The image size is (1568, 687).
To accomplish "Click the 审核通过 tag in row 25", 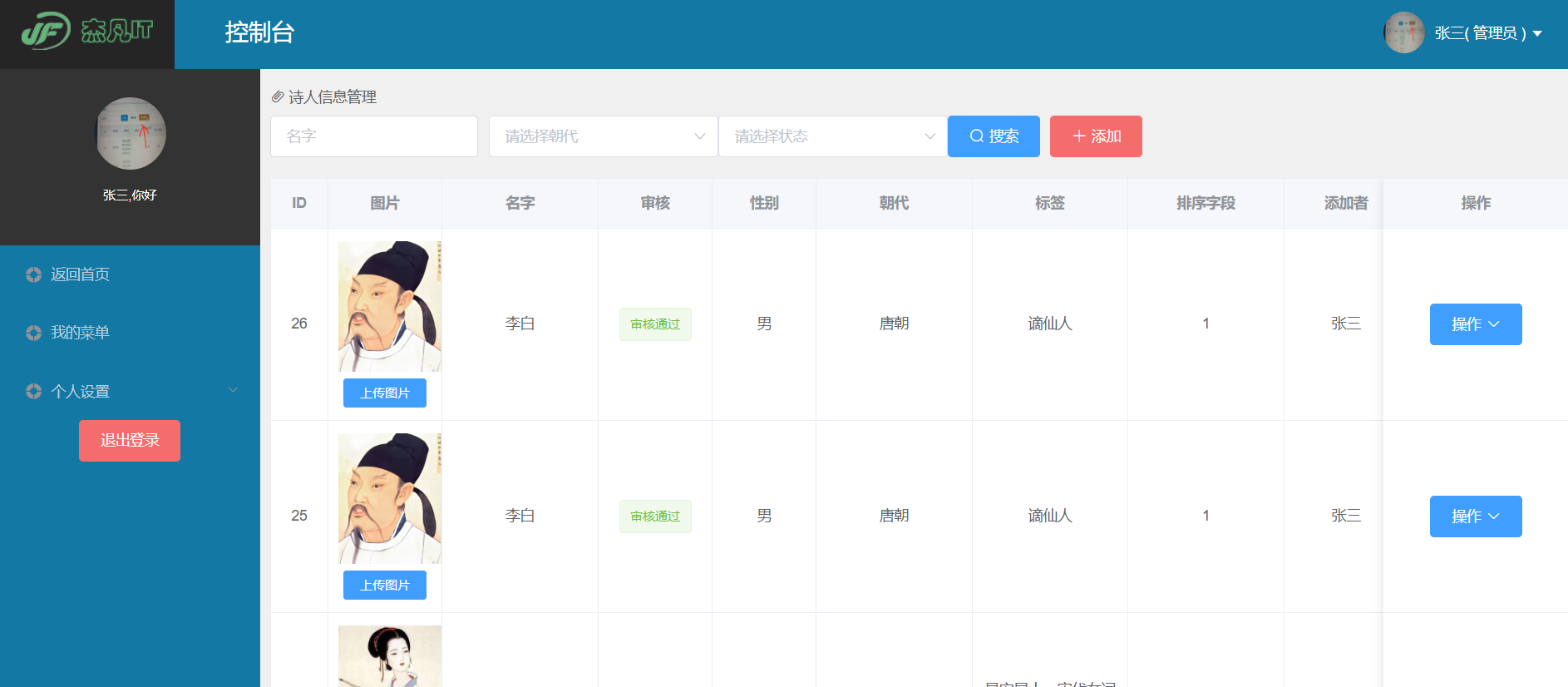I will pos(655,516).
